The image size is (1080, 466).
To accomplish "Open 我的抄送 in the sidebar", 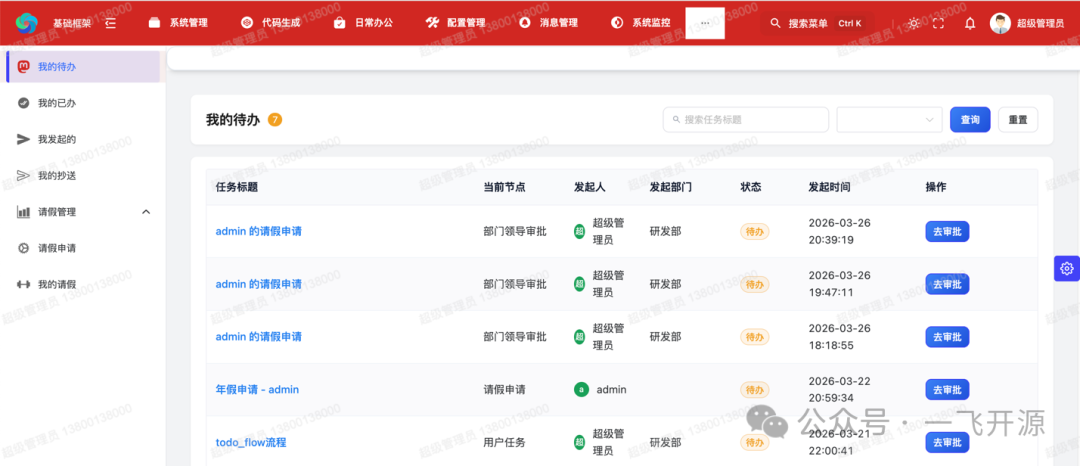I will tap(83, 176).
